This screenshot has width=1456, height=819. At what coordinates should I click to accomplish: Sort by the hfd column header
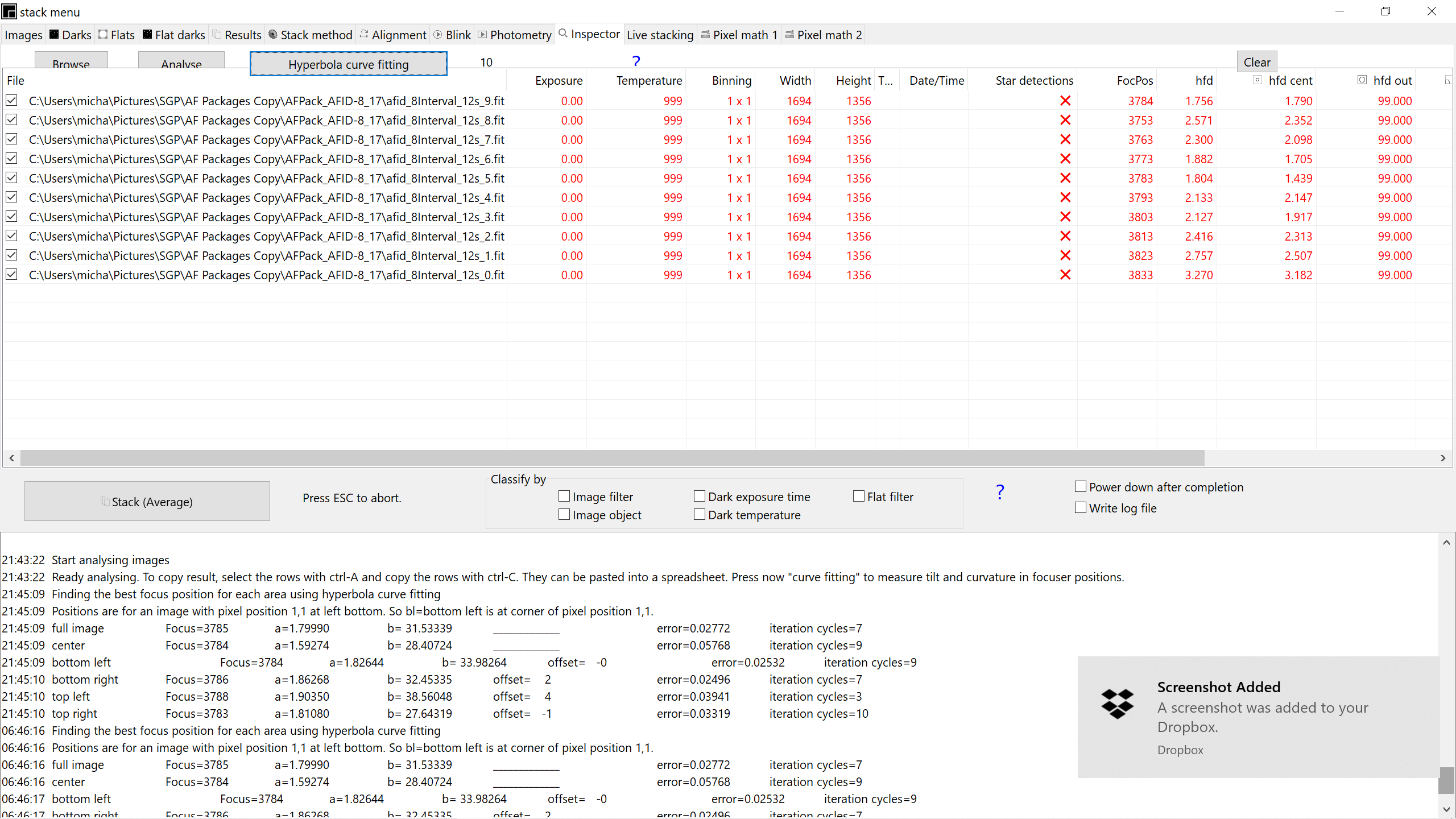point(1188,81)
